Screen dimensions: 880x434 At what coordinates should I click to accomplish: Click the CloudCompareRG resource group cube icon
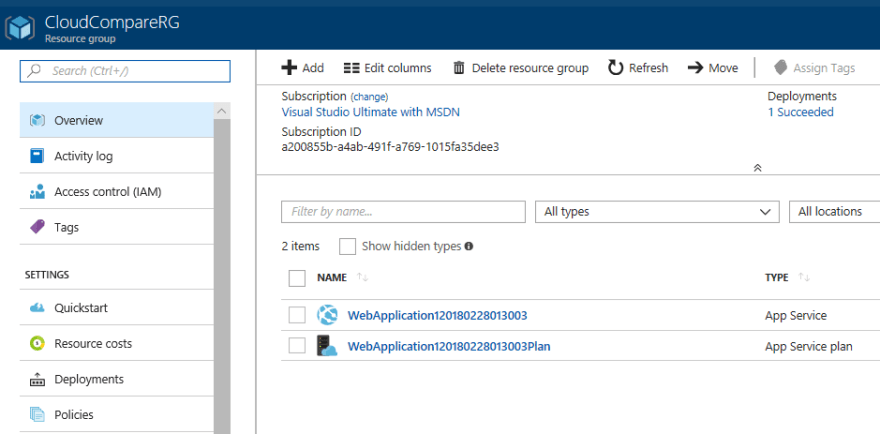coord(21,28)
